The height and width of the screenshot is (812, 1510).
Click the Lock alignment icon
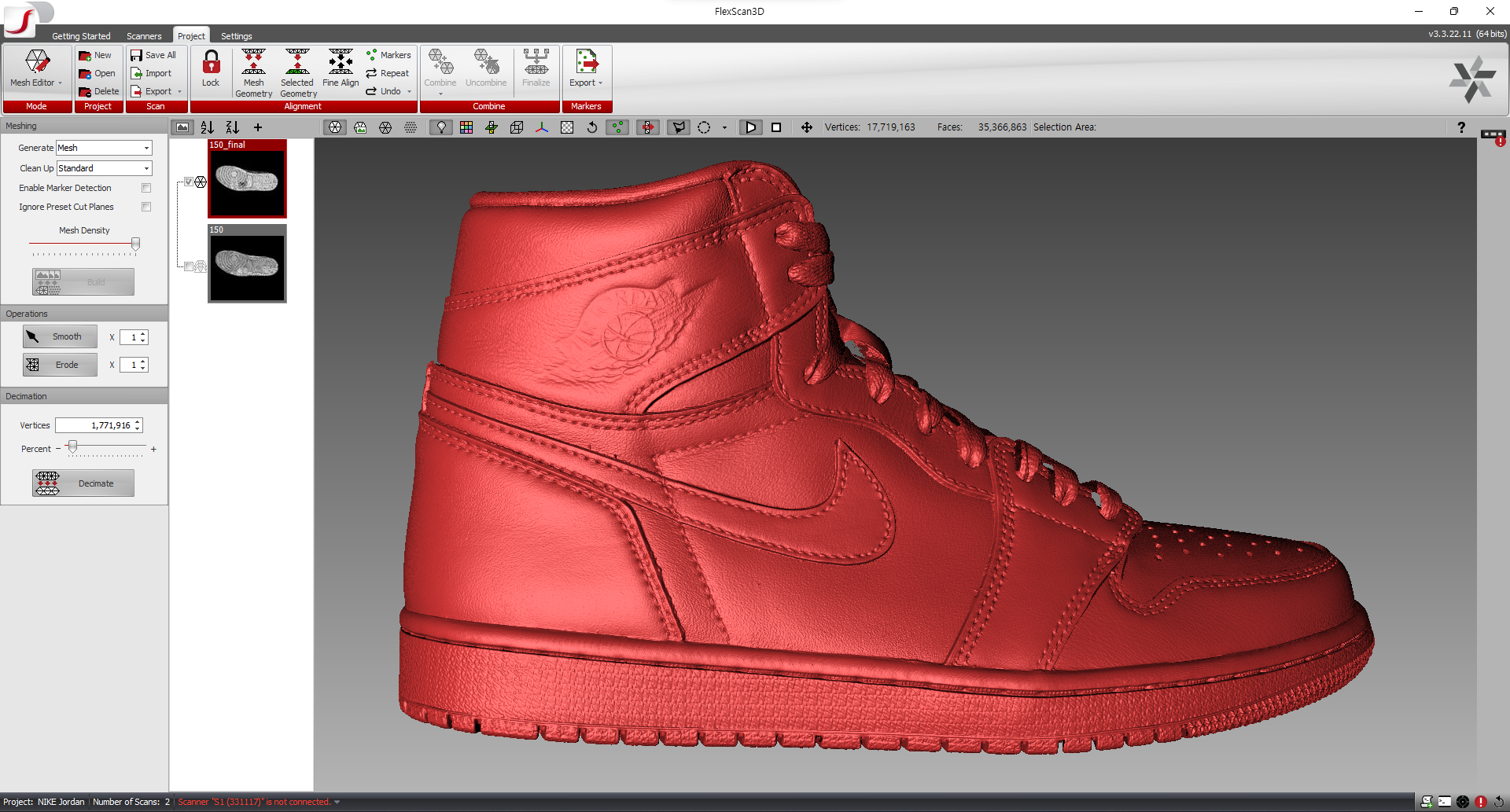point(211,68)
